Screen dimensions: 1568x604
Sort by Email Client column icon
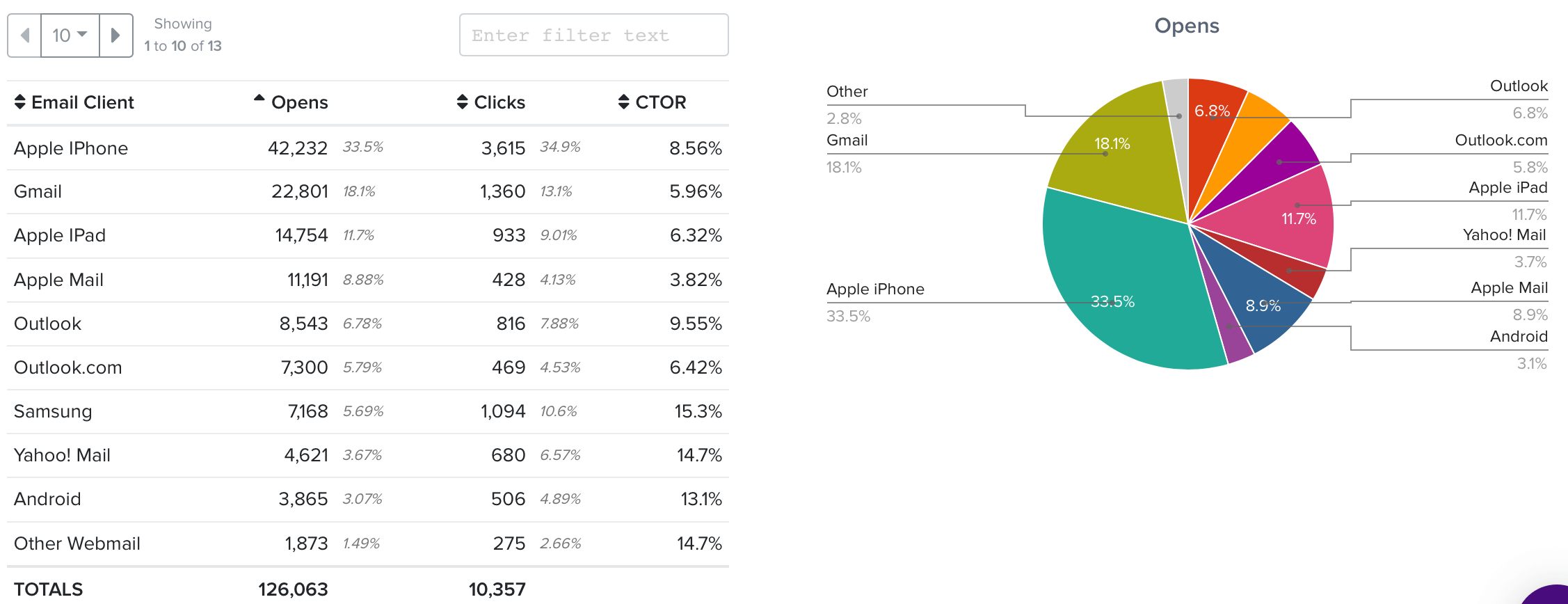[20, 102]
